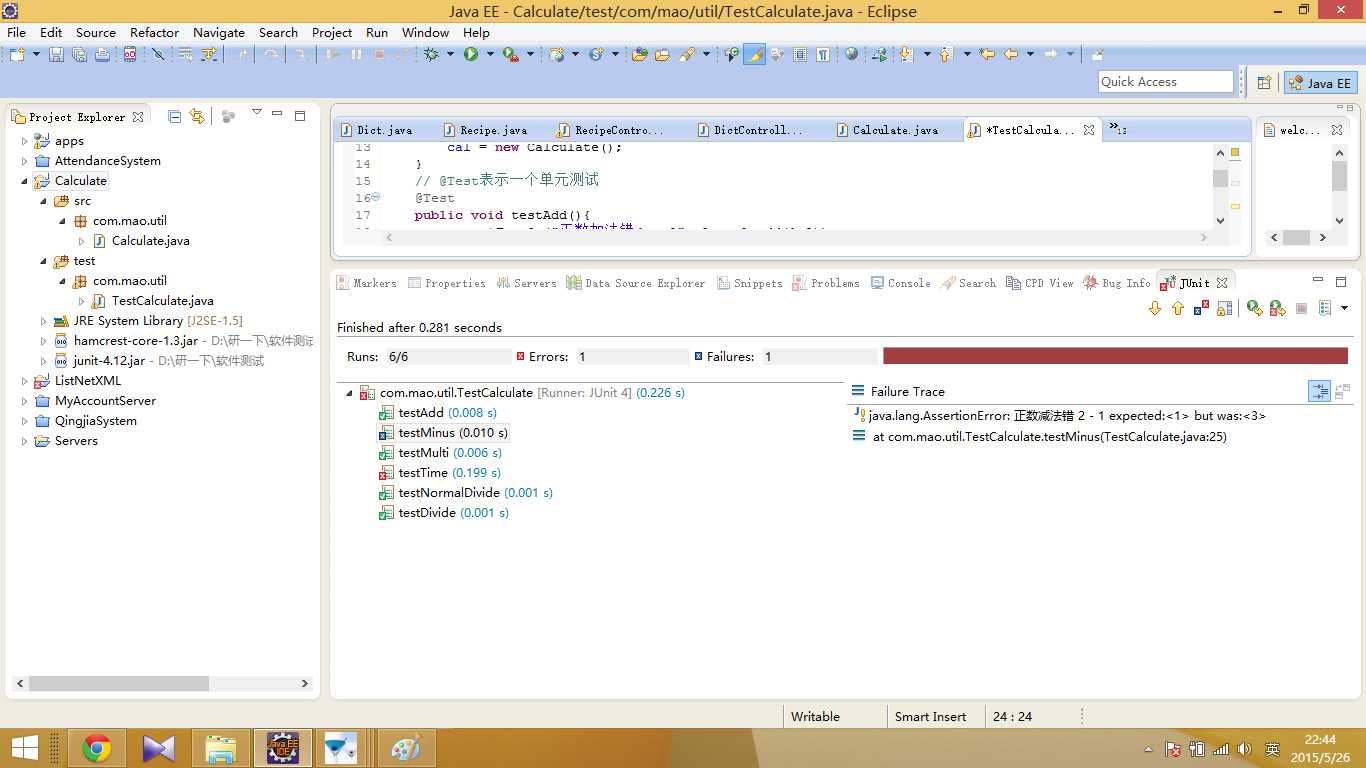
Task: Expand the JRE System Library node
Action: coord(44,321)
